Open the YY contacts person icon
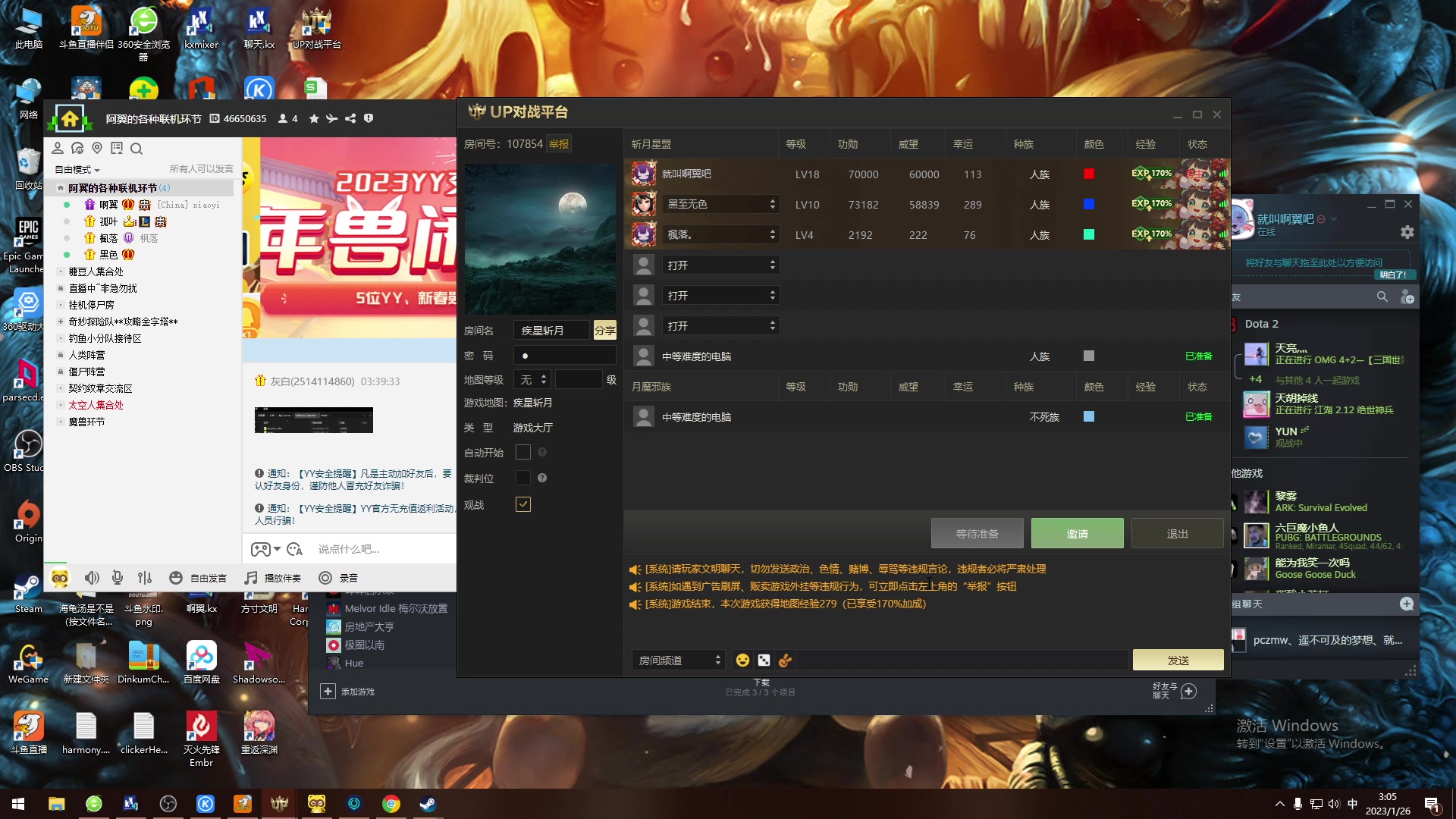Screen dimensions: 1456x819 58,148
